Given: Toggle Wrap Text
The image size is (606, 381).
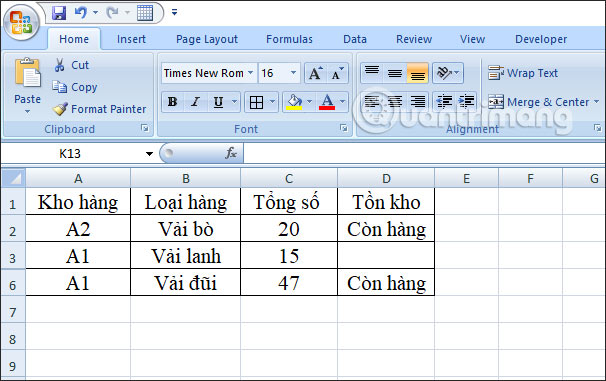Looking at the screenshot, I should click(x=523, y=73).
